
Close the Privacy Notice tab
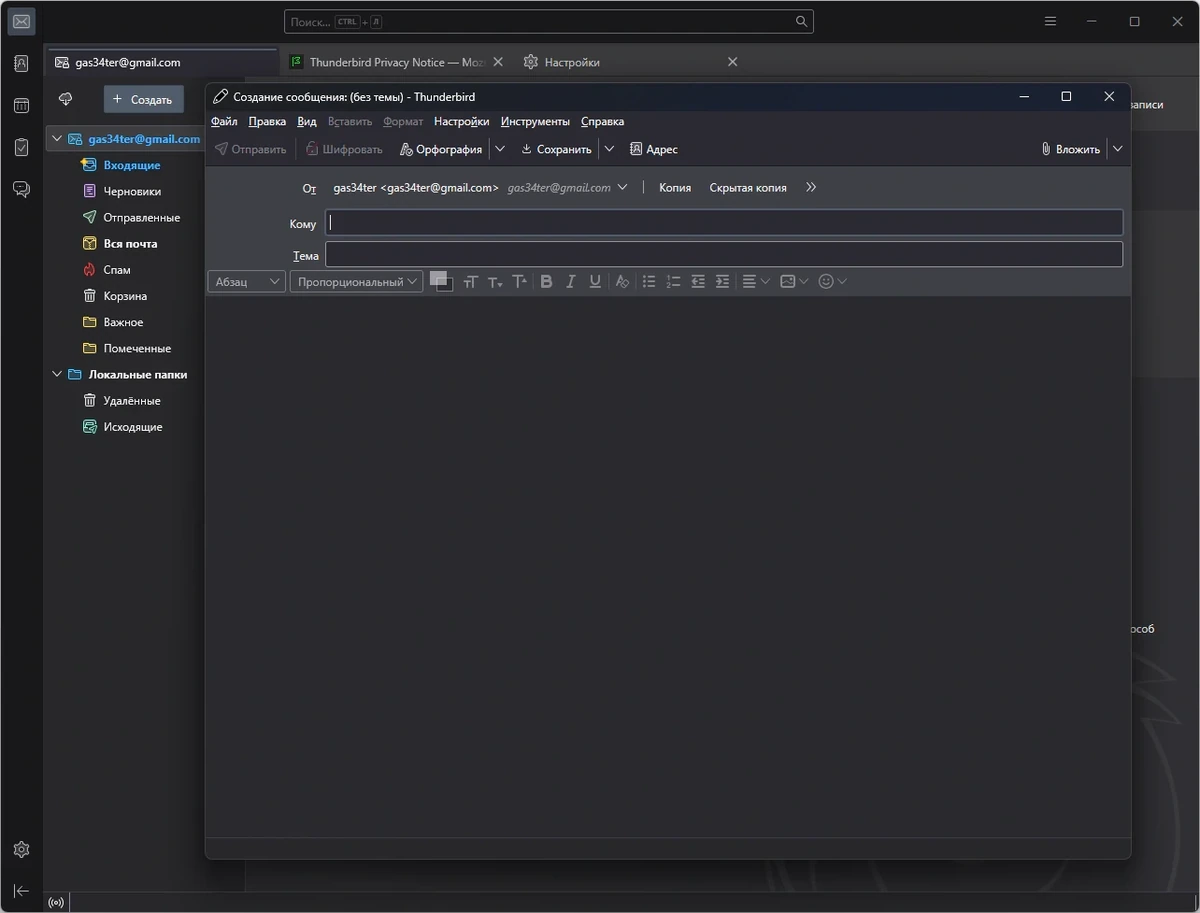tap(499, 62)
